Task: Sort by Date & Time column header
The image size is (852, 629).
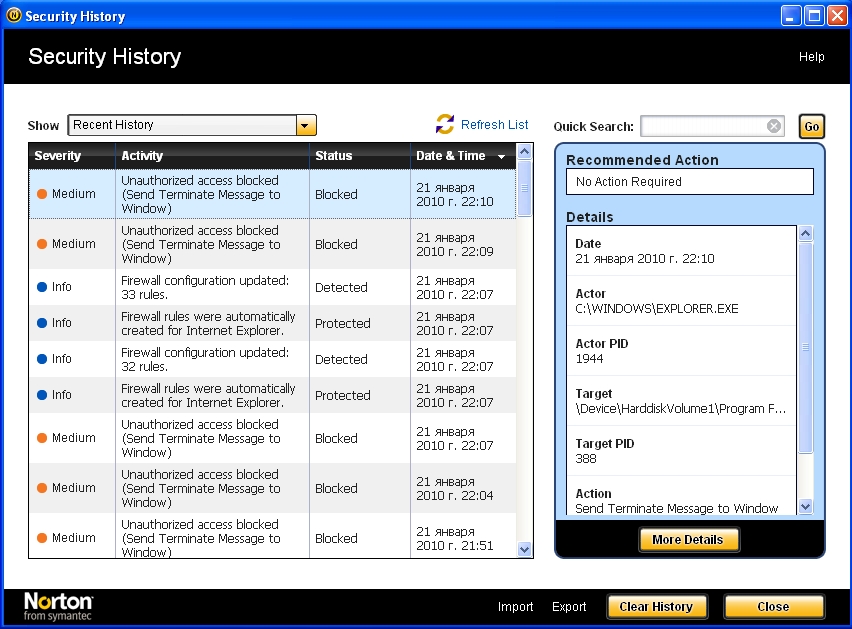Action: tap(463, 156)
